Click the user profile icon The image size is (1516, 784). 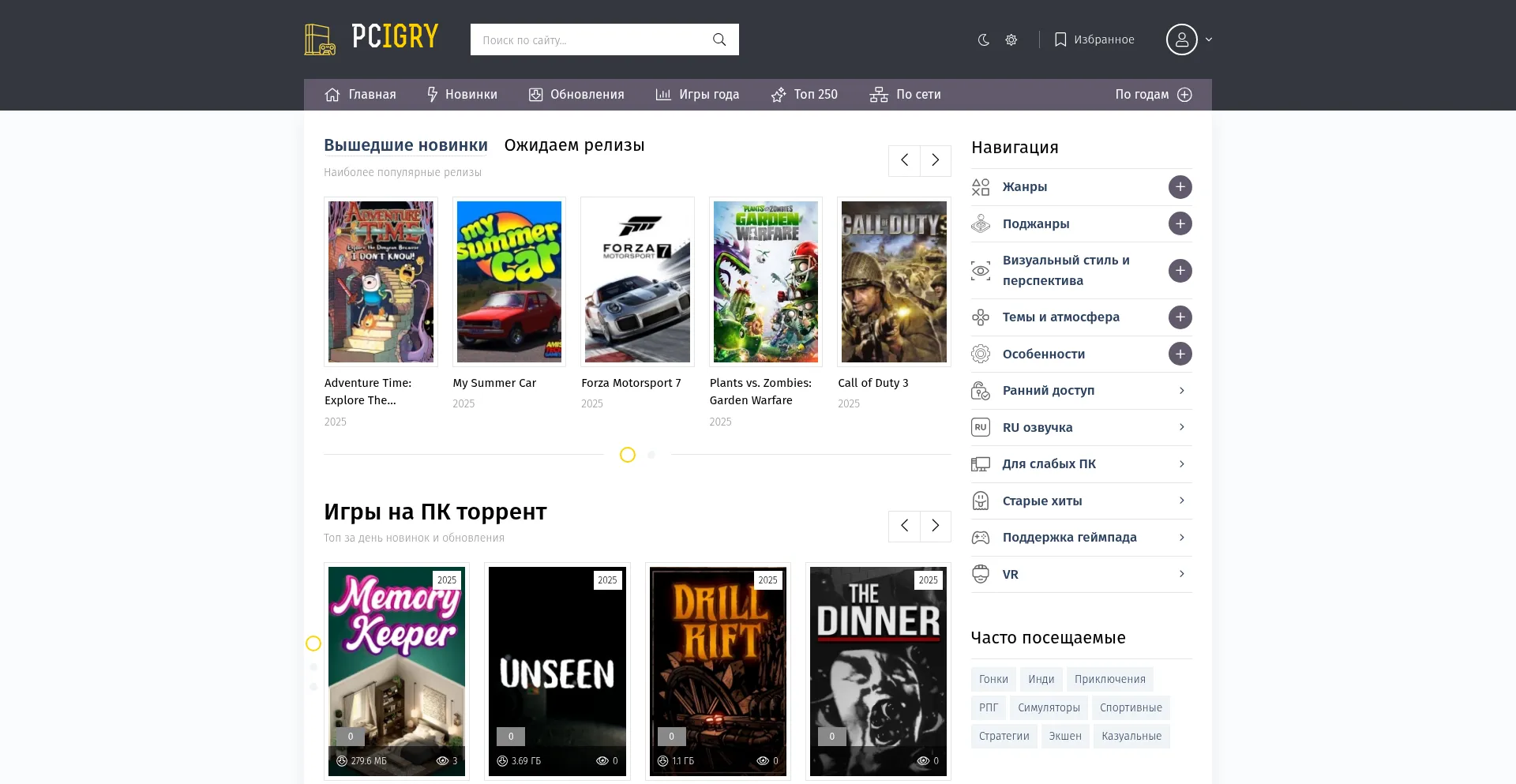tap(1181, 39)
